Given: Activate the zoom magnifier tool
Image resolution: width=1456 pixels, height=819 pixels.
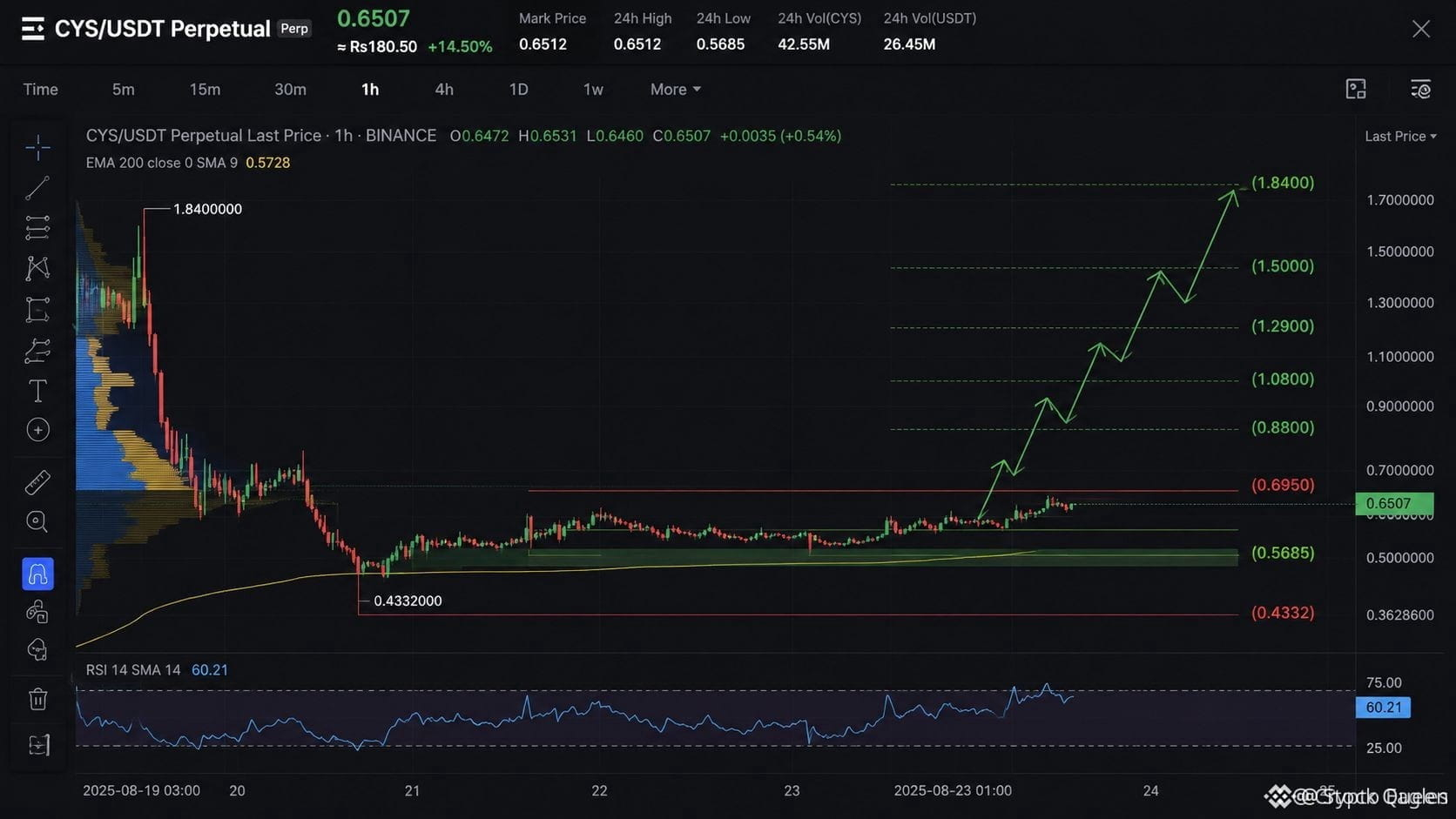Looking at the screenshot, I should tap(37, 521).
